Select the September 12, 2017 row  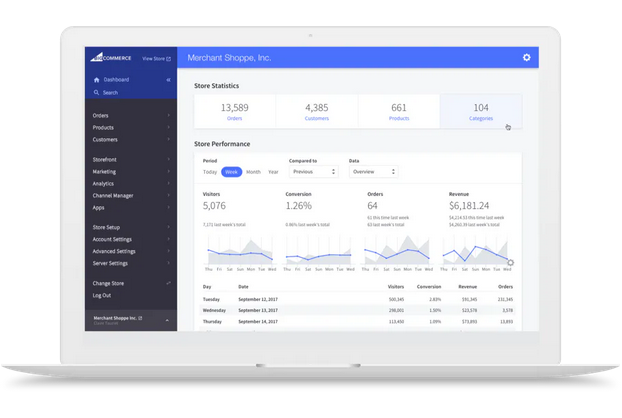coord(357,299)
